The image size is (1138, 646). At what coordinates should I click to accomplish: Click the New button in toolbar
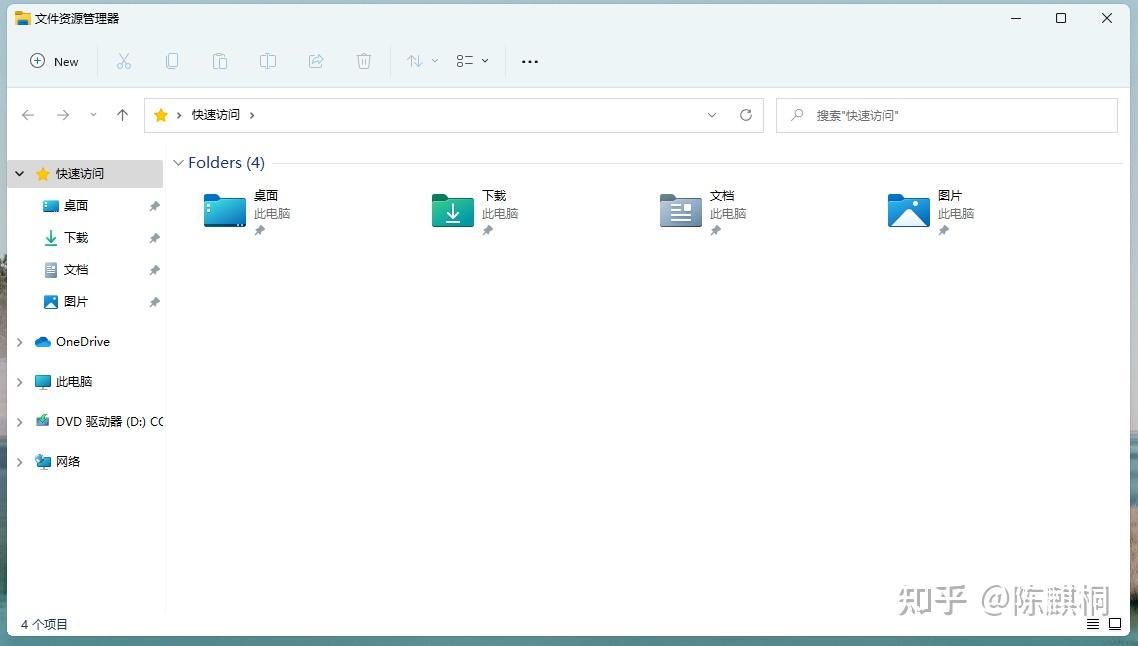click(54, 62)
